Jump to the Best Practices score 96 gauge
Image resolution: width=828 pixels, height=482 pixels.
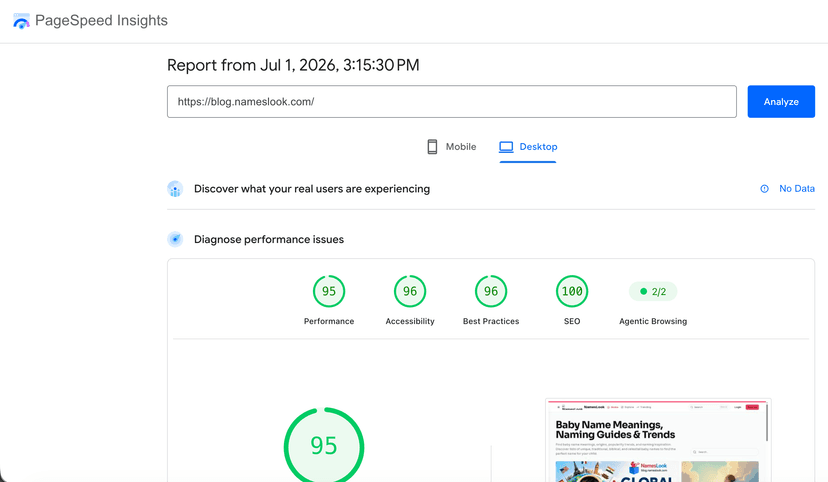tap(491, 291)
